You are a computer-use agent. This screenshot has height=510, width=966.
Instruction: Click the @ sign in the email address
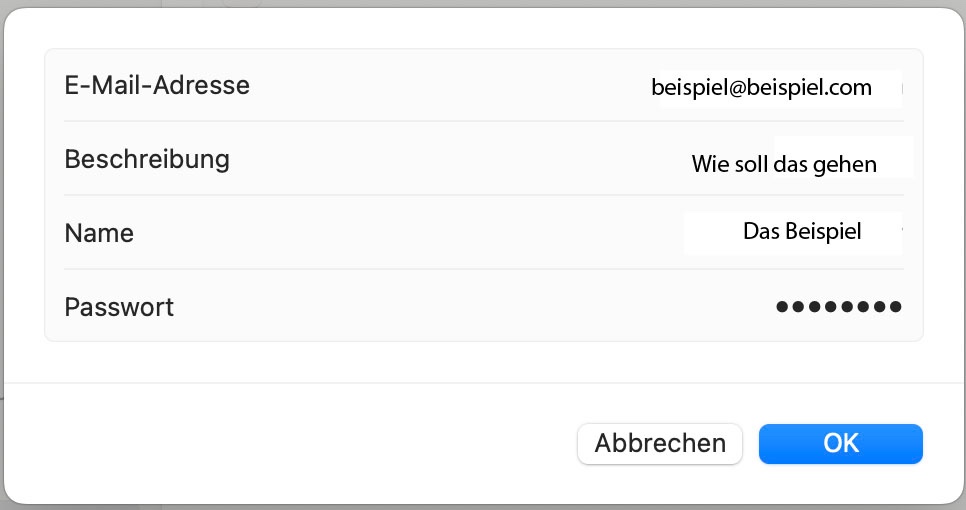pos(740,88)
